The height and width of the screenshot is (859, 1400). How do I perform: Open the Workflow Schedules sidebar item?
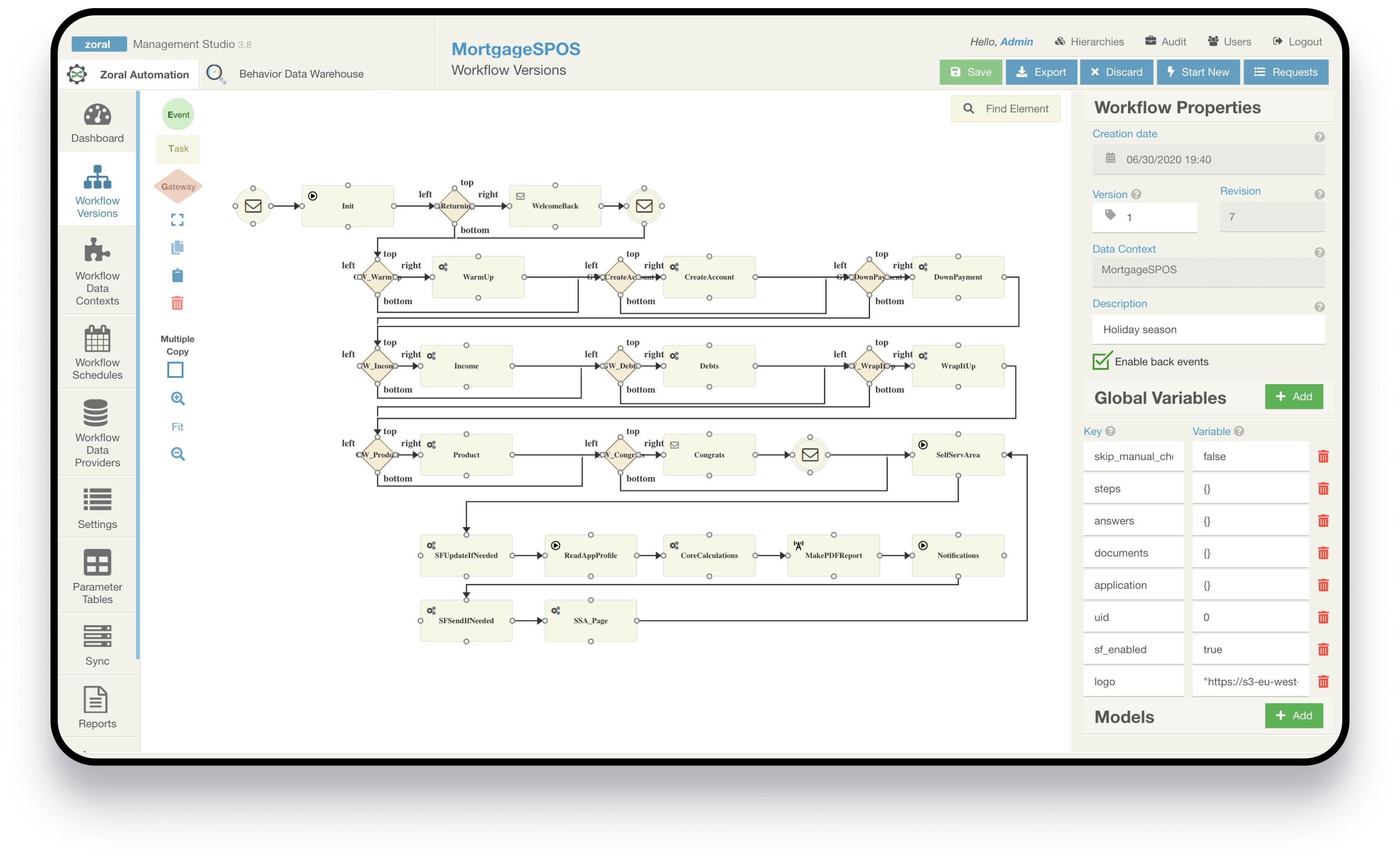97,352
